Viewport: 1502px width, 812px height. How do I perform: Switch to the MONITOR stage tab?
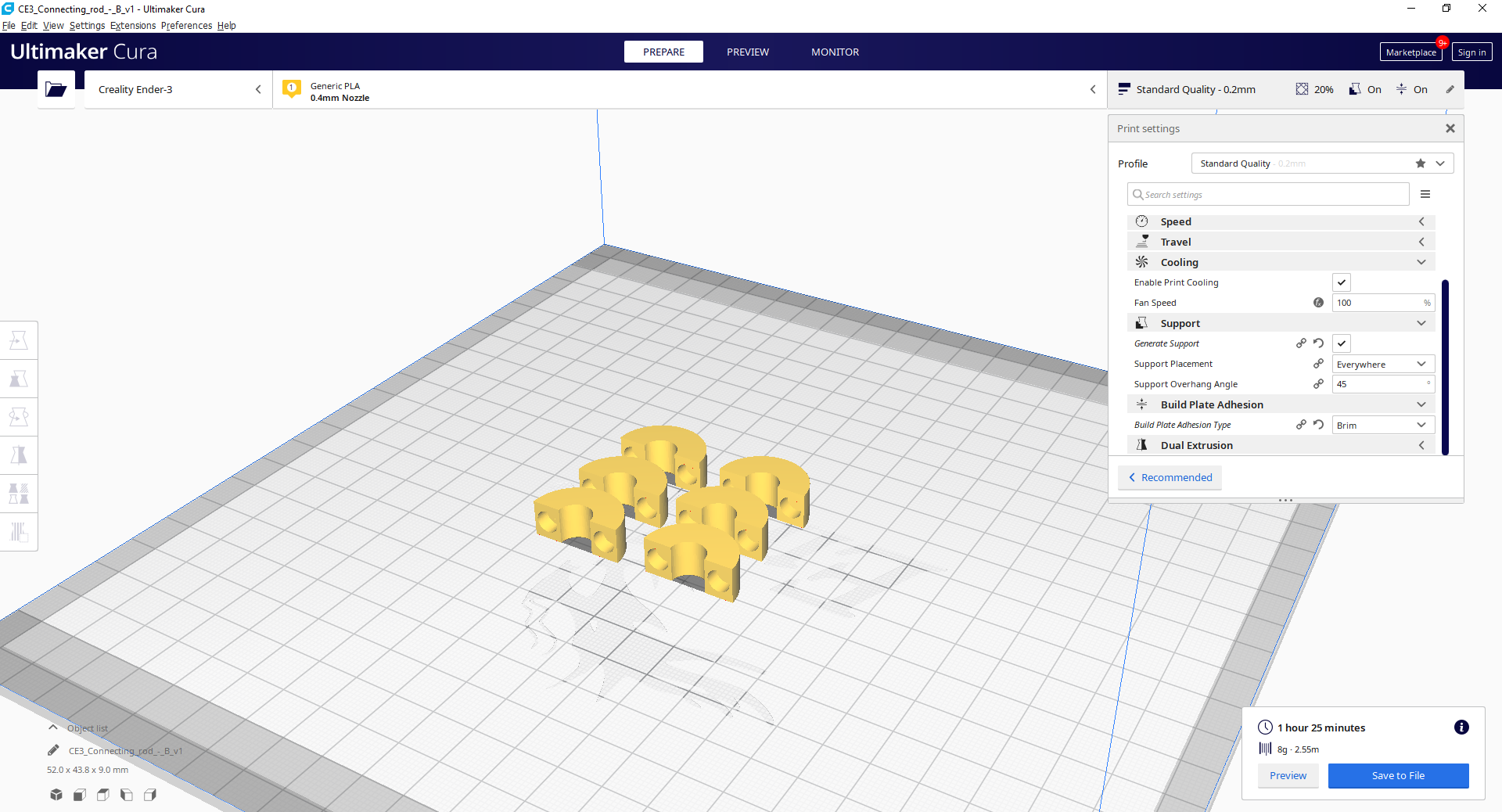pyautogui.click(x=835, y=52)
